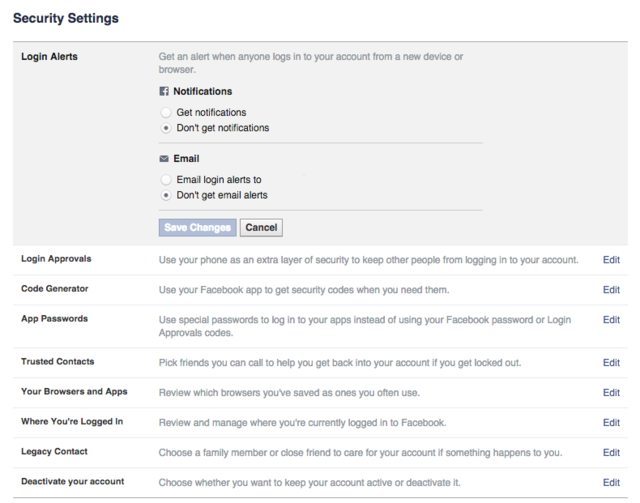Choose Don't get notifications option
Viewport: 640px width, 503px height.
point(166,128)
